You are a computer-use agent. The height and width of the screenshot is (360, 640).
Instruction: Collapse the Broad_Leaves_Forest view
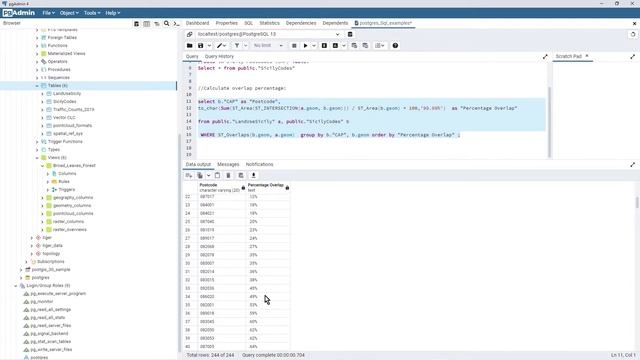[x=42, y=166]
